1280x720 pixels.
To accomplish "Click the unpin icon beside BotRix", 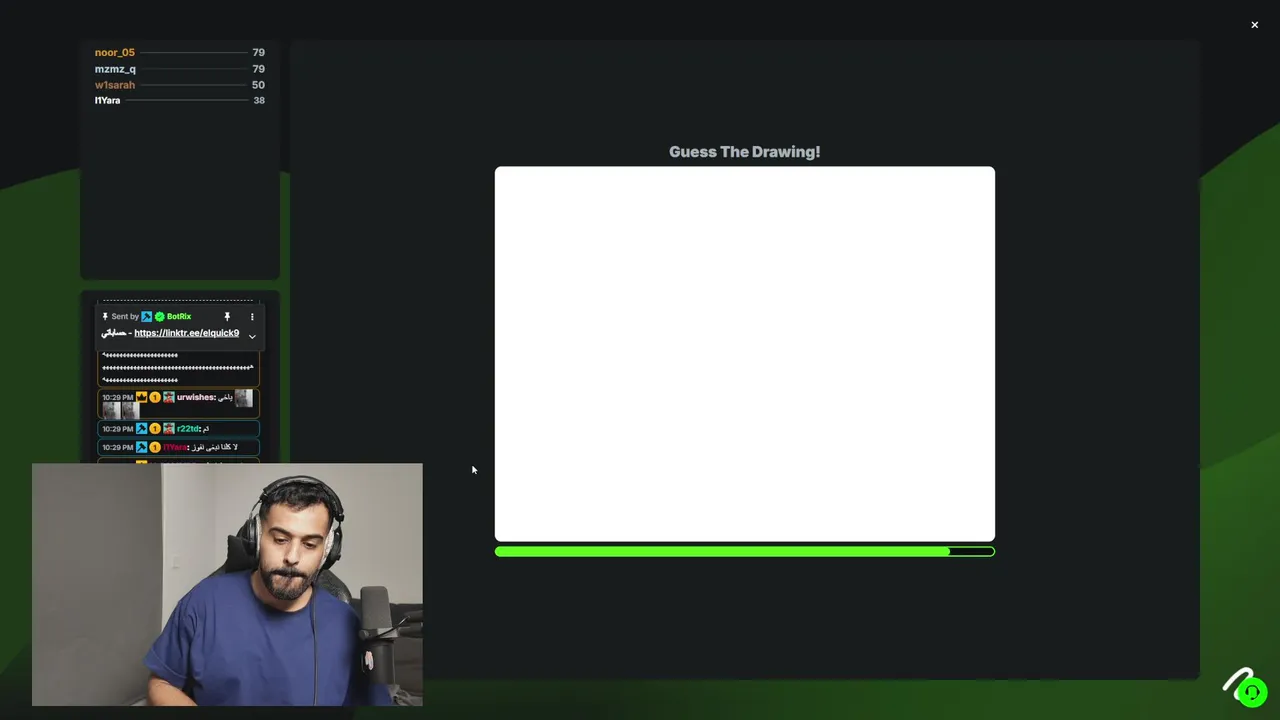I will 227,317.
